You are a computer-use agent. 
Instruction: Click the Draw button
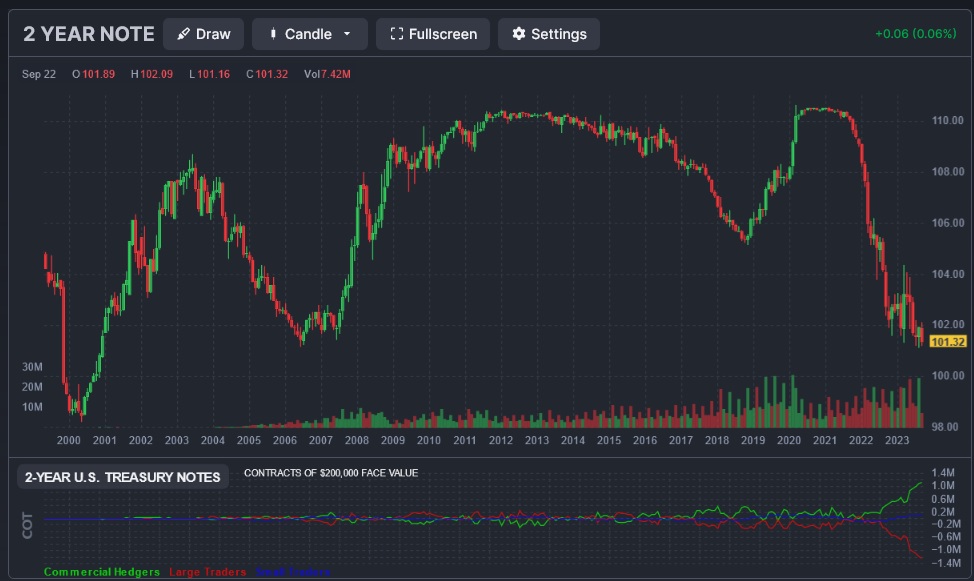coord(203,34)
